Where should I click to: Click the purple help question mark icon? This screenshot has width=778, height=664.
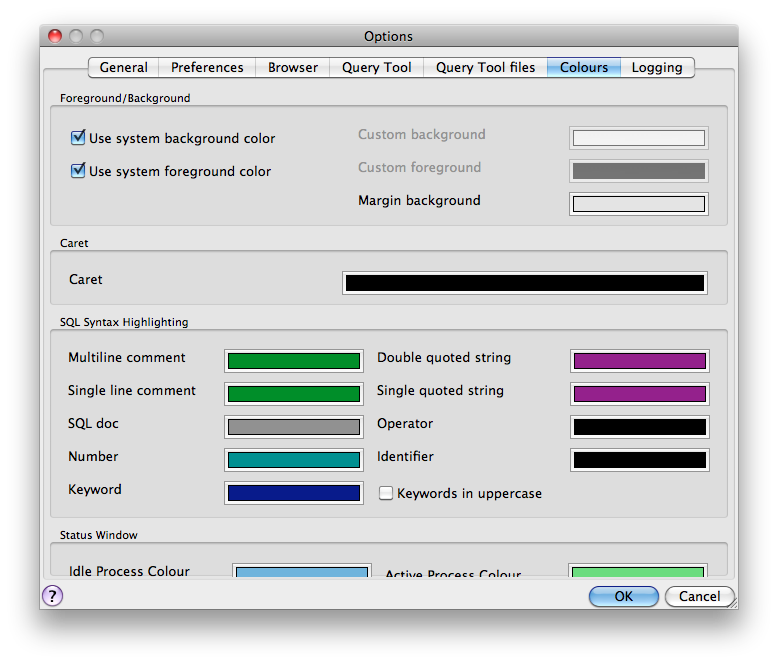(x=52, y=596)
